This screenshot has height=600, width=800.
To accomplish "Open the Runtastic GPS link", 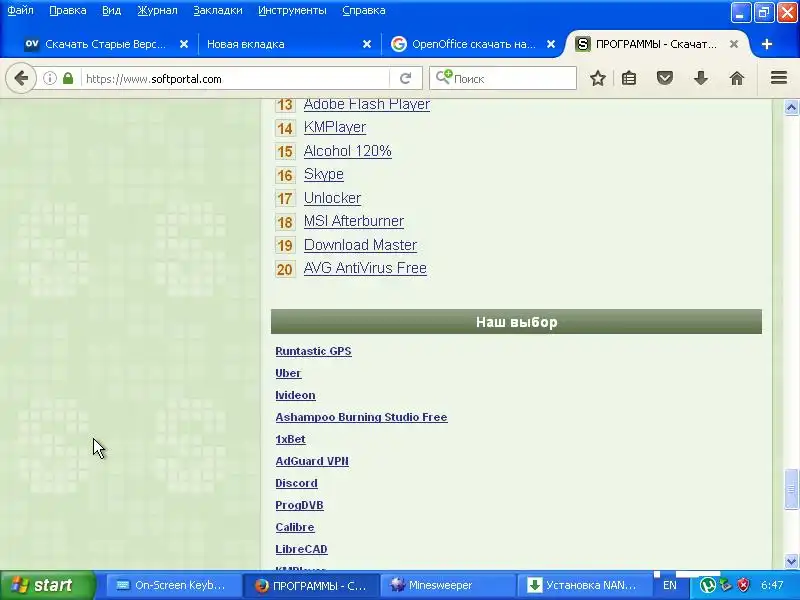I will pyautogui.click(x=313, y=351).
